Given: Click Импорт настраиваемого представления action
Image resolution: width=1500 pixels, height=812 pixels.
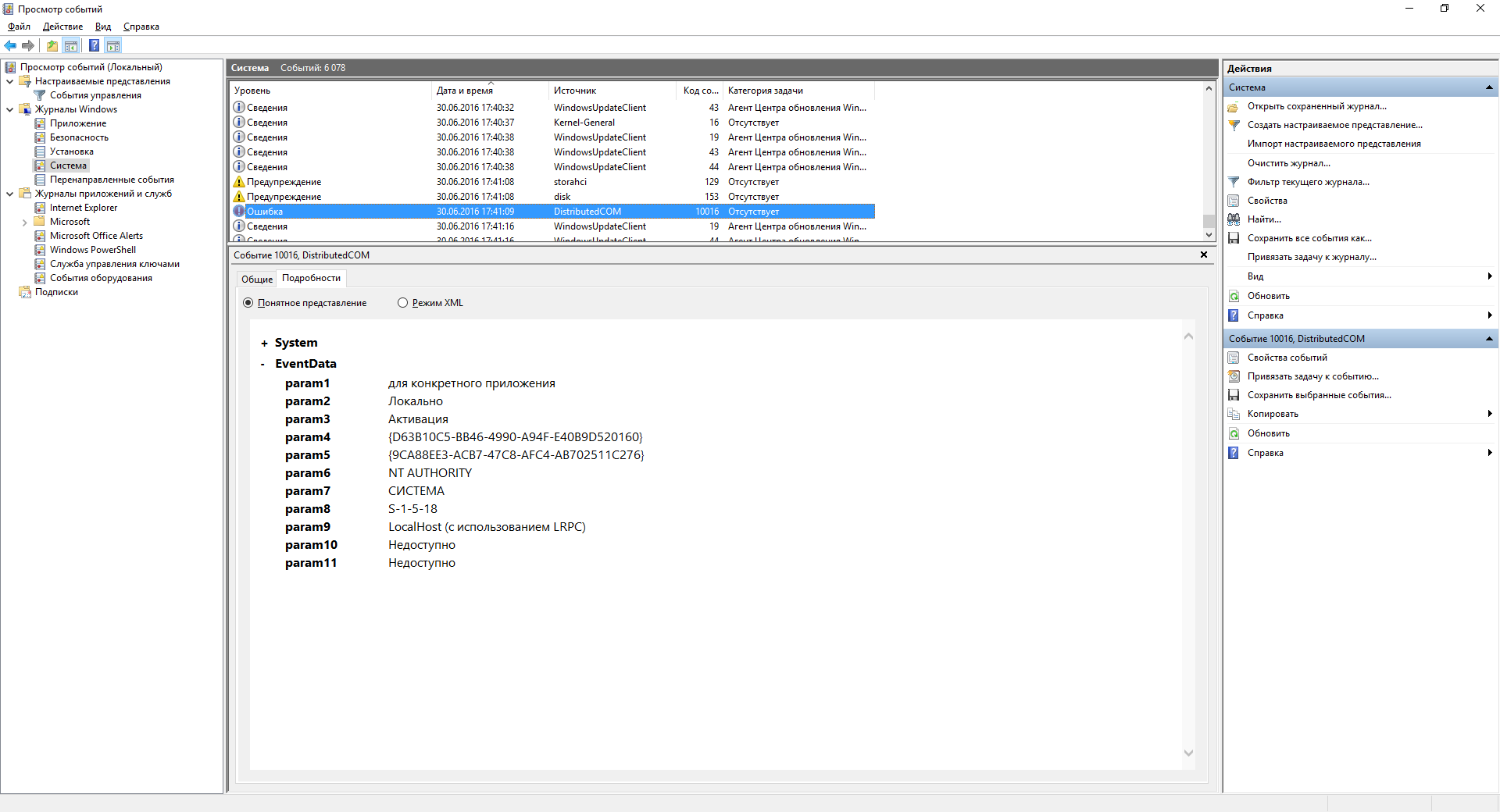Looking at the screenshot, I should click(x=1334, y=144).
